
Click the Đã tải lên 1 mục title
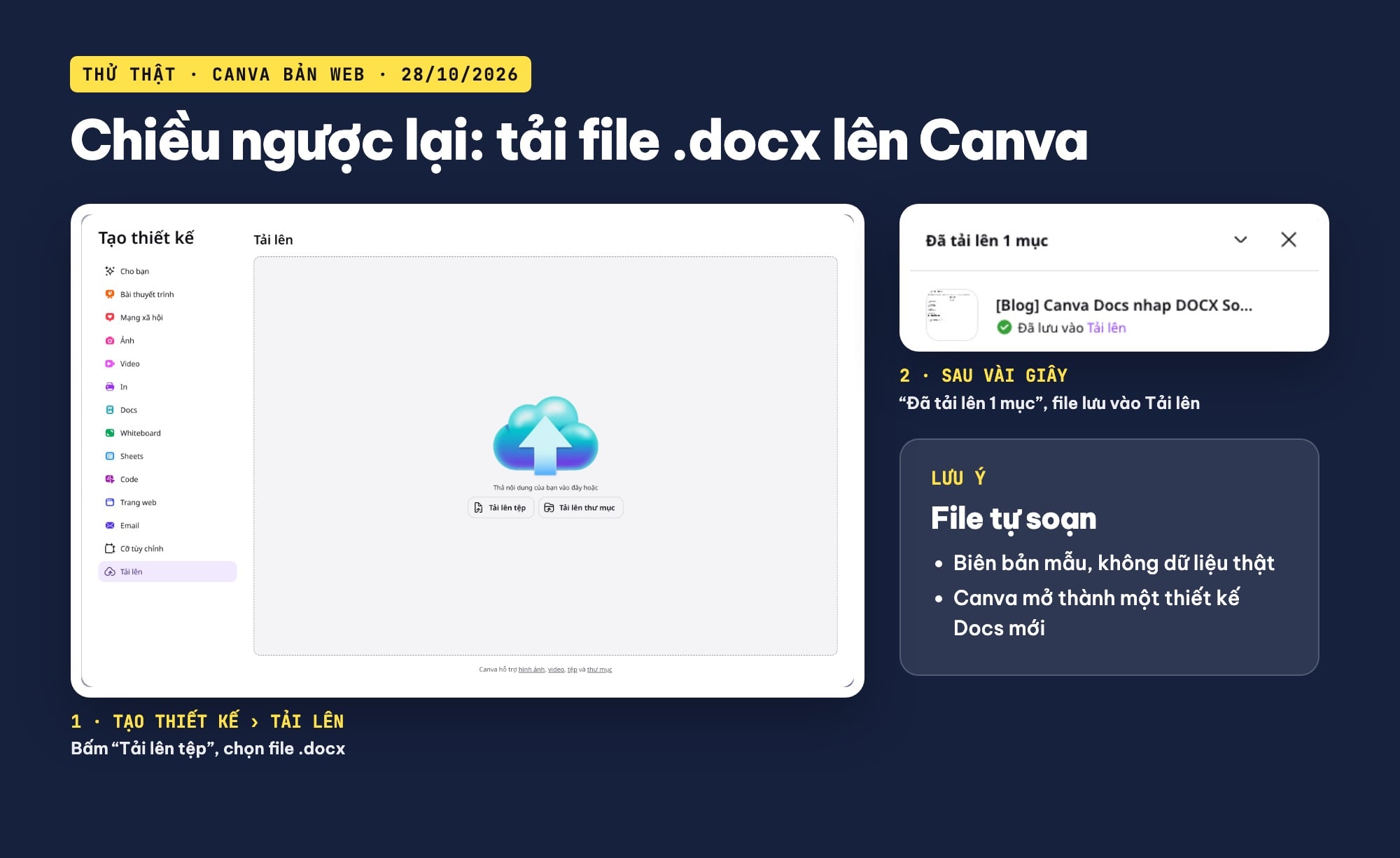(986, 241)
